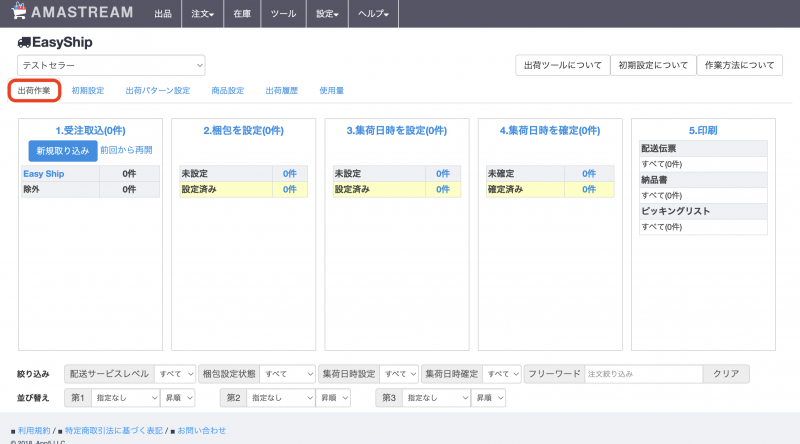Viewport: 800px width, 444px height.
Task: Click the 出荷ツールについて button
Action: 563,65
